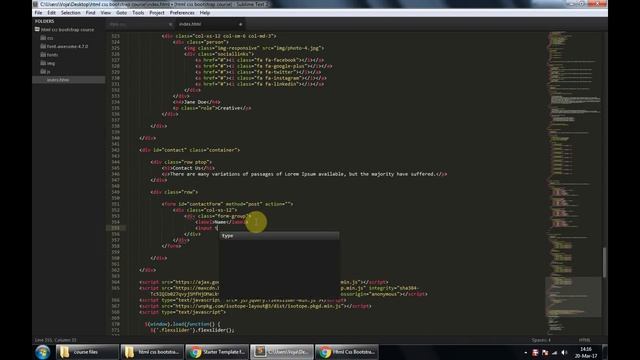Screen dimensions: 640x360
Task: Click the unsaved dot on index.html tab
Action: pyautogui.click(x=240, y=24)
